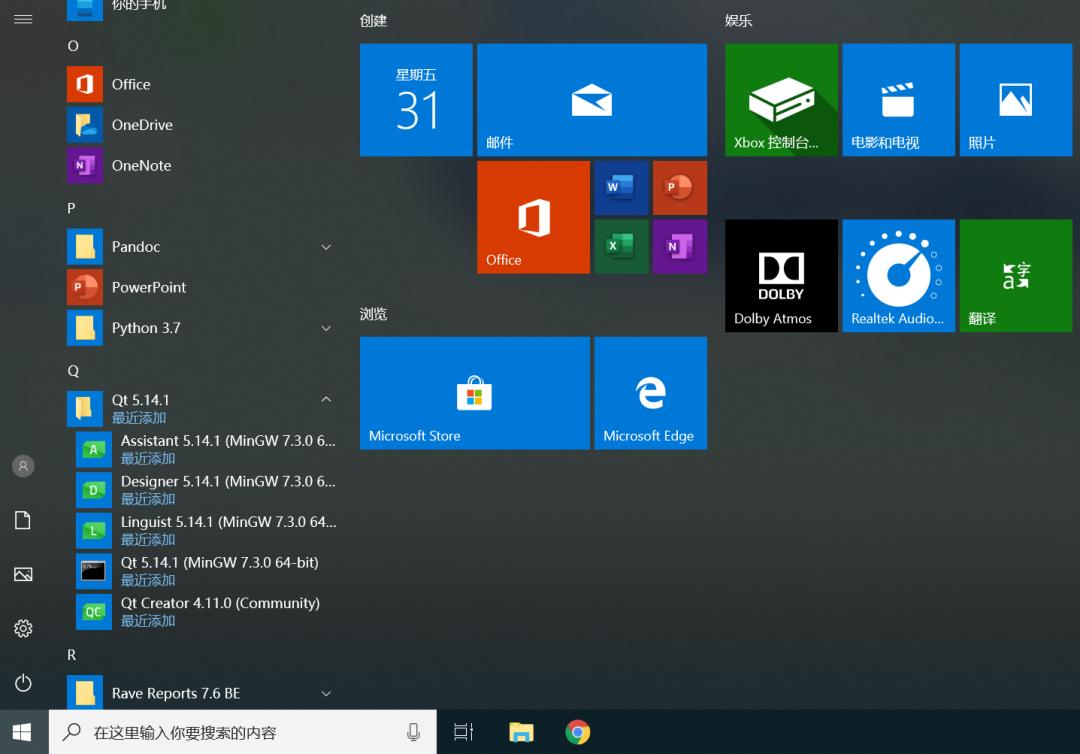
Task: Open the small Word tile
Action: (621, 188)
